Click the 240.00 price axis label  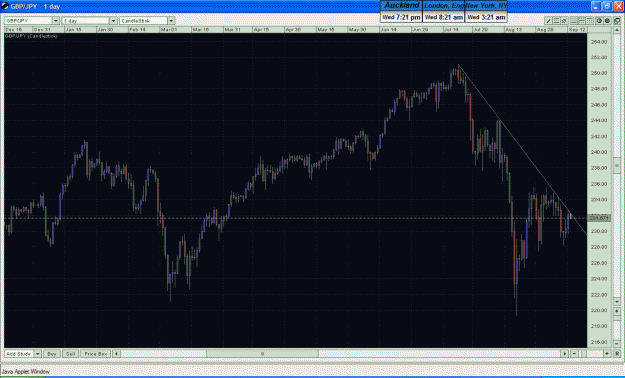599,152
